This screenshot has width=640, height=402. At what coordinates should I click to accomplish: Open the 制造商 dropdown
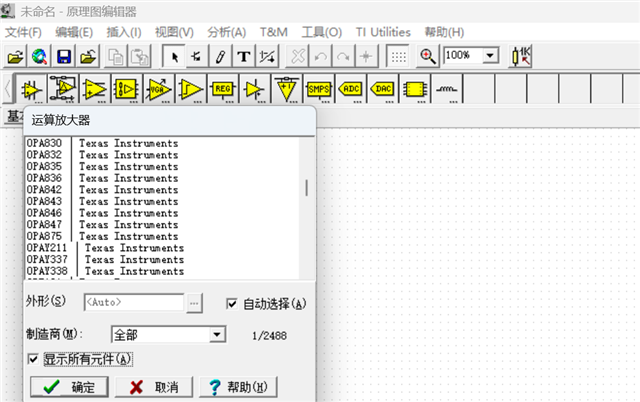pyautogui.click(x=217, y=335)
